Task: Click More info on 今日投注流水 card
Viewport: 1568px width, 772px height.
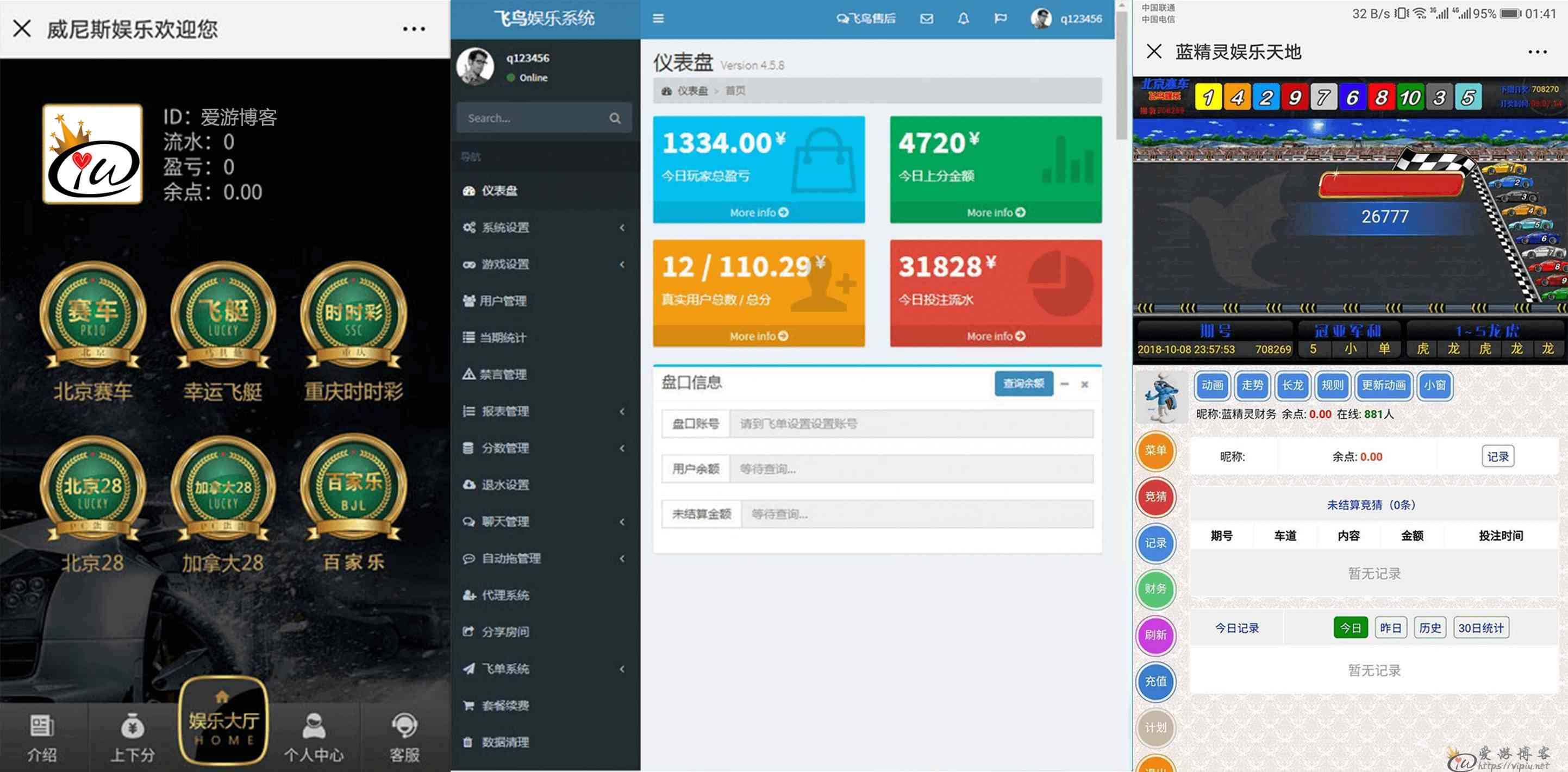Action: click(x=995, y=336)
